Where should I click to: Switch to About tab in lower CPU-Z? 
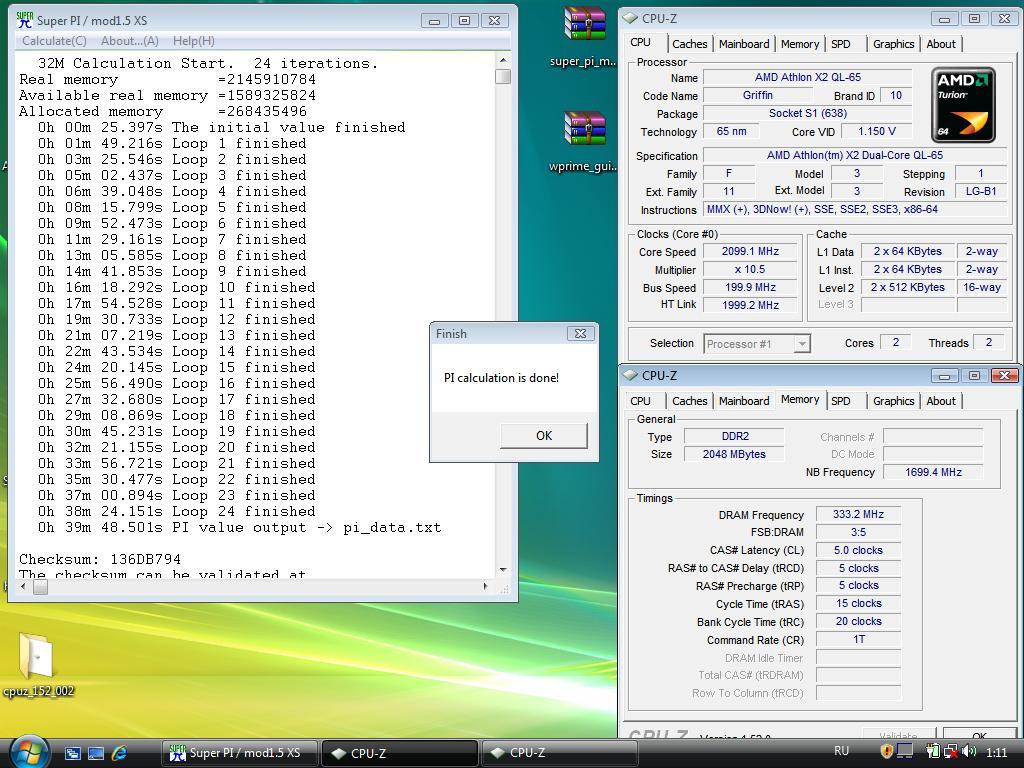coord(940,401)
